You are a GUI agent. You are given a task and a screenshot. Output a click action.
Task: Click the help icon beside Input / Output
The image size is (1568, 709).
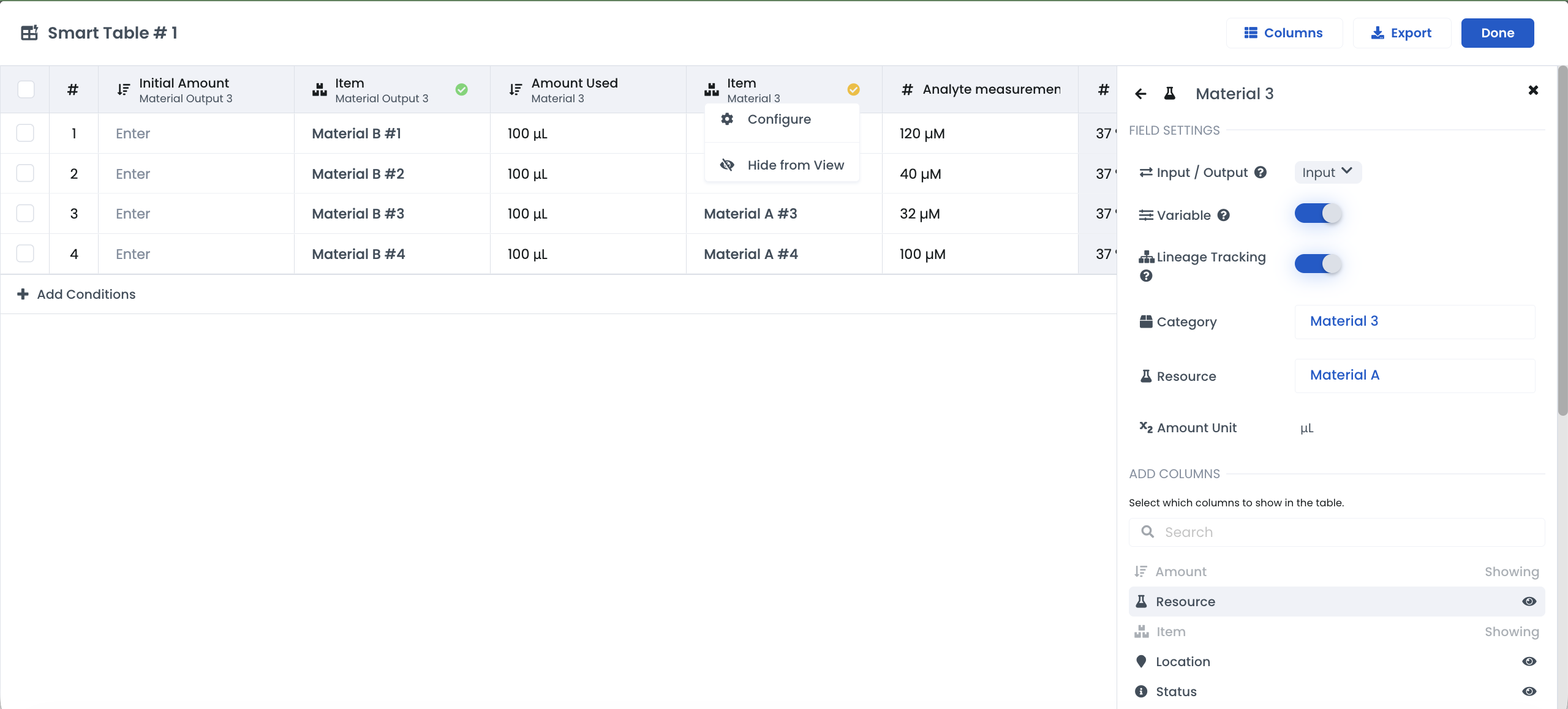(1260, 172)
